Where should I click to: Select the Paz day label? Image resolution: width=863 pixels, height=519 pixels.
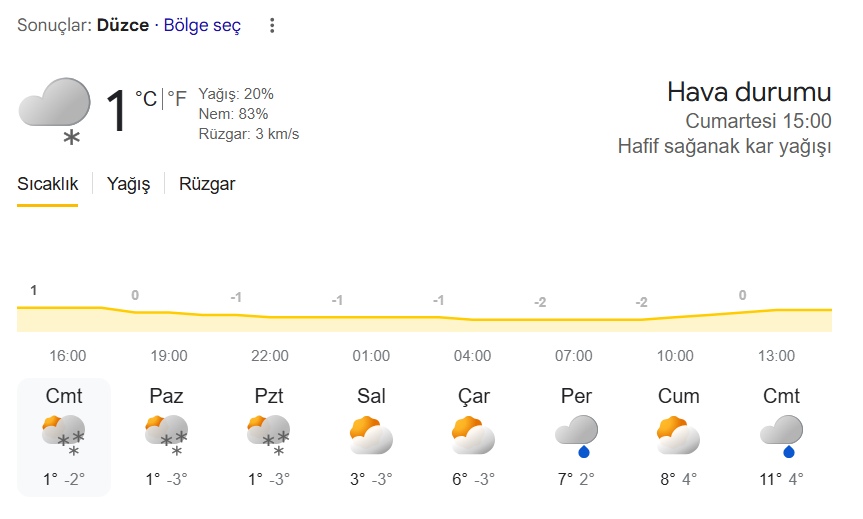(x=166, y=396)
